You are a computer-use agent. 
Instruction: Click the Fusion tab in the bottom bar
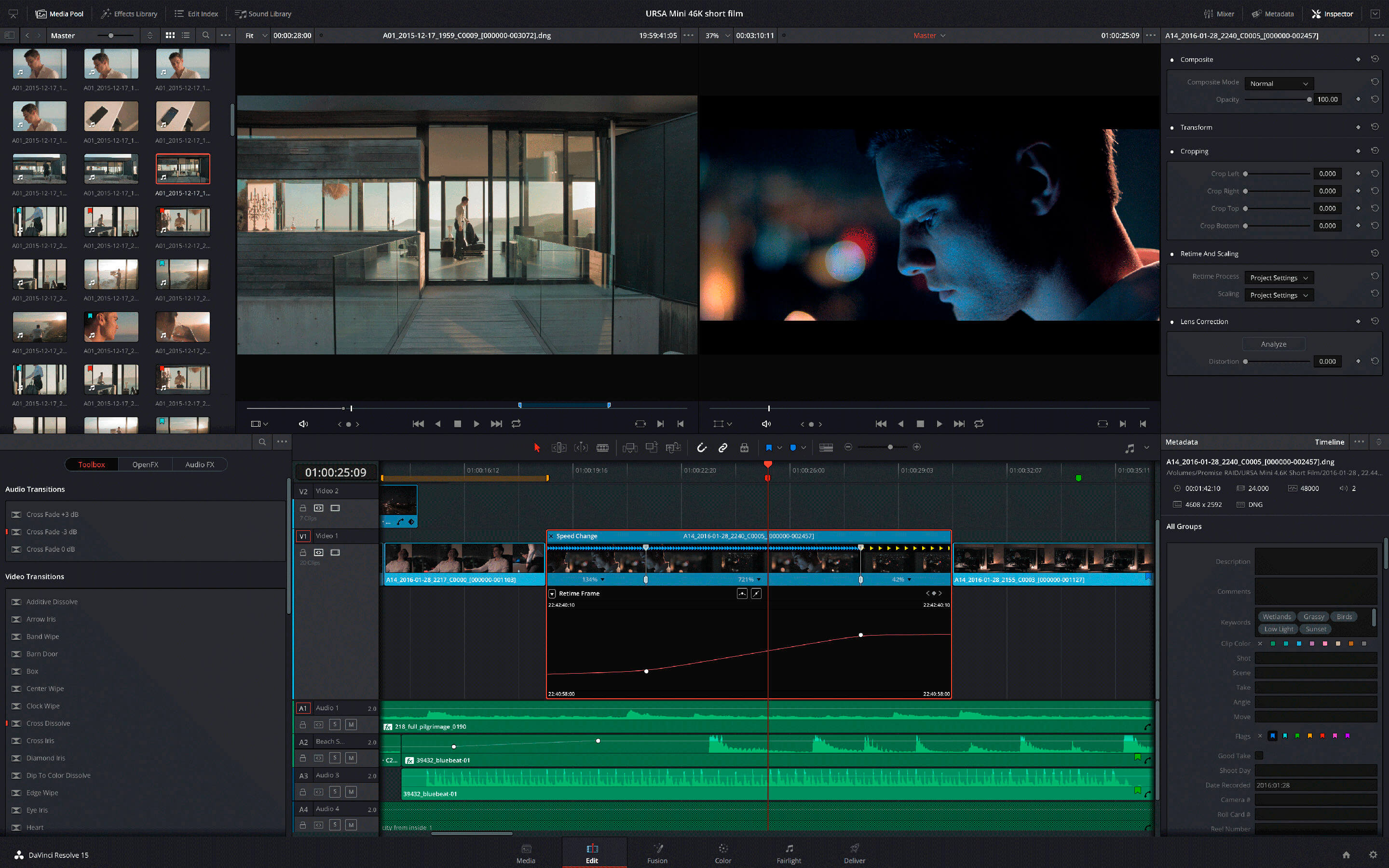(656, 854)
